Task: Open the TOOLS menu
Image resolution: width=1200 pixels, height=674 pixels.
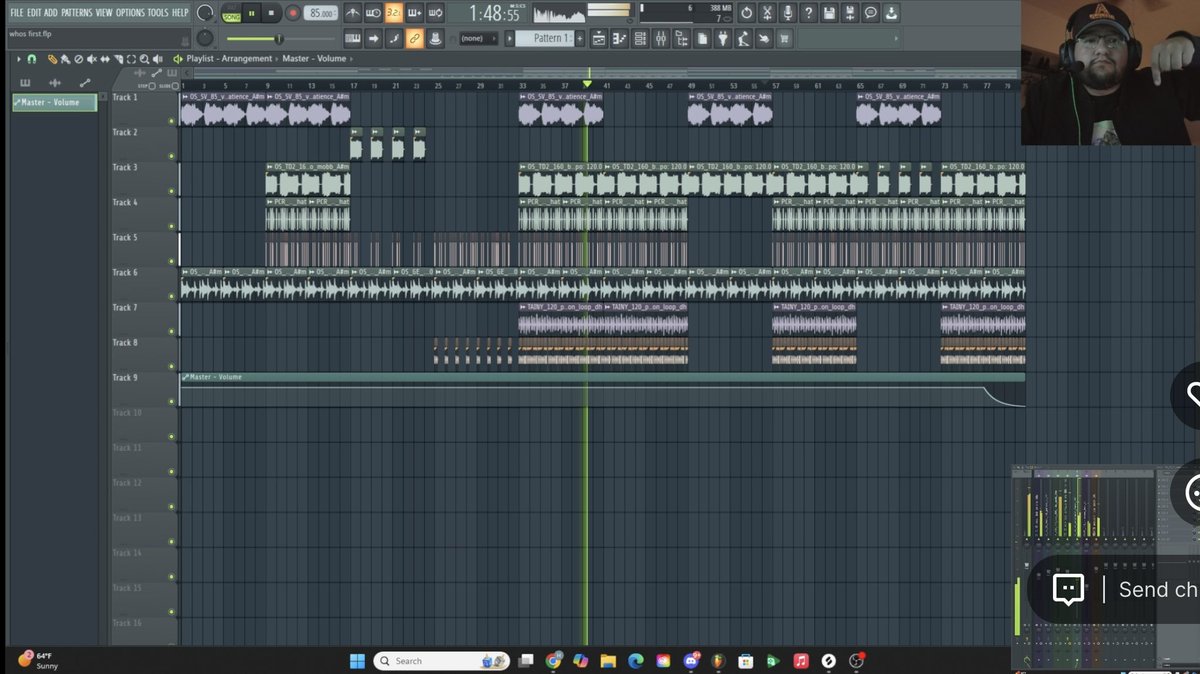Action: coord(158,13)
